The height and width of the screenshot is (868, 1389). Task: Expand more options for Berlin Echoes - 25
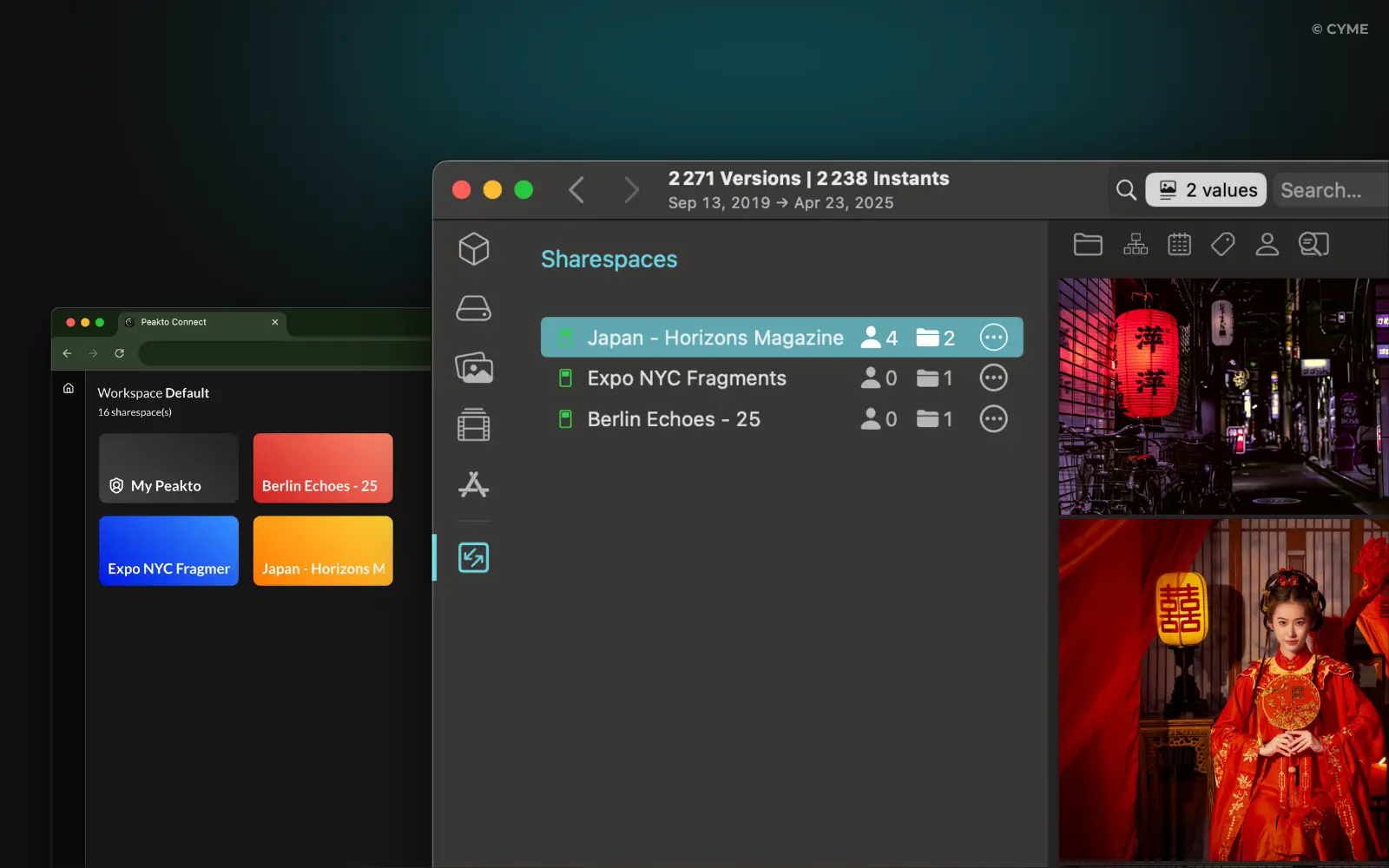tap(993, 419)
